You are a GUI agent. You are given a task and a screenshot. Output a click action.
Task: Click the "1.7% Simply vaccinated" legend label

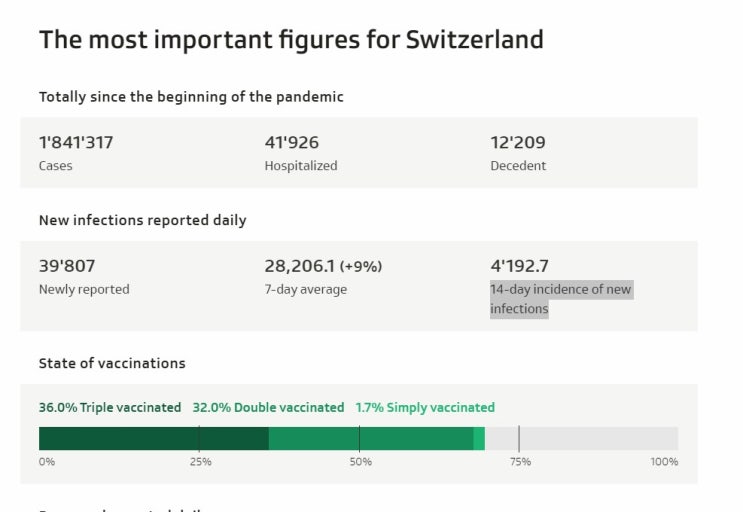point(425,407)
